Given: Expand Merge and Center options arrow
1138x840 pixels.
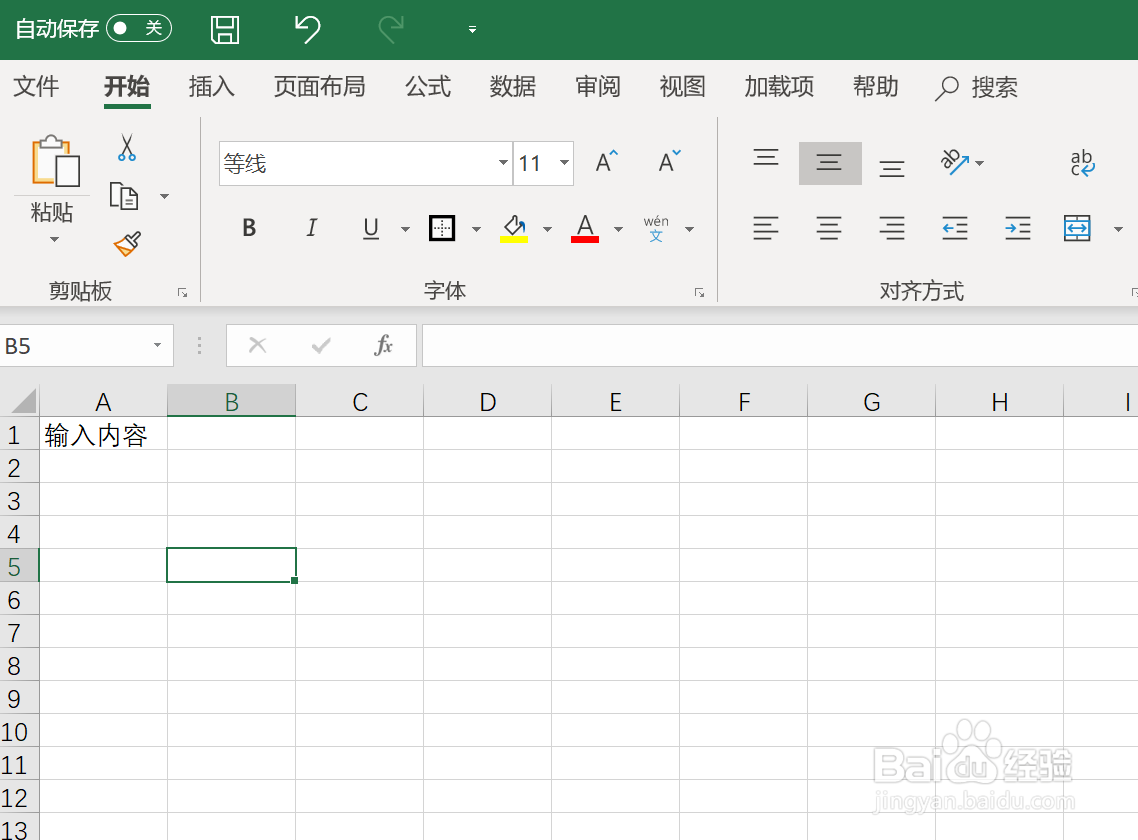Looking at the screenshot, I should [x=1118, y=229].
